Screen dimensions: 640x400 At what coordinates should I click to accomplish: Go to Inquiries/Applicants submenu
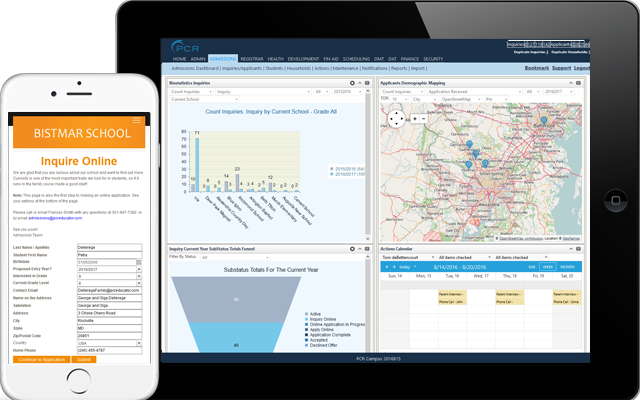[x=242, y=68]
